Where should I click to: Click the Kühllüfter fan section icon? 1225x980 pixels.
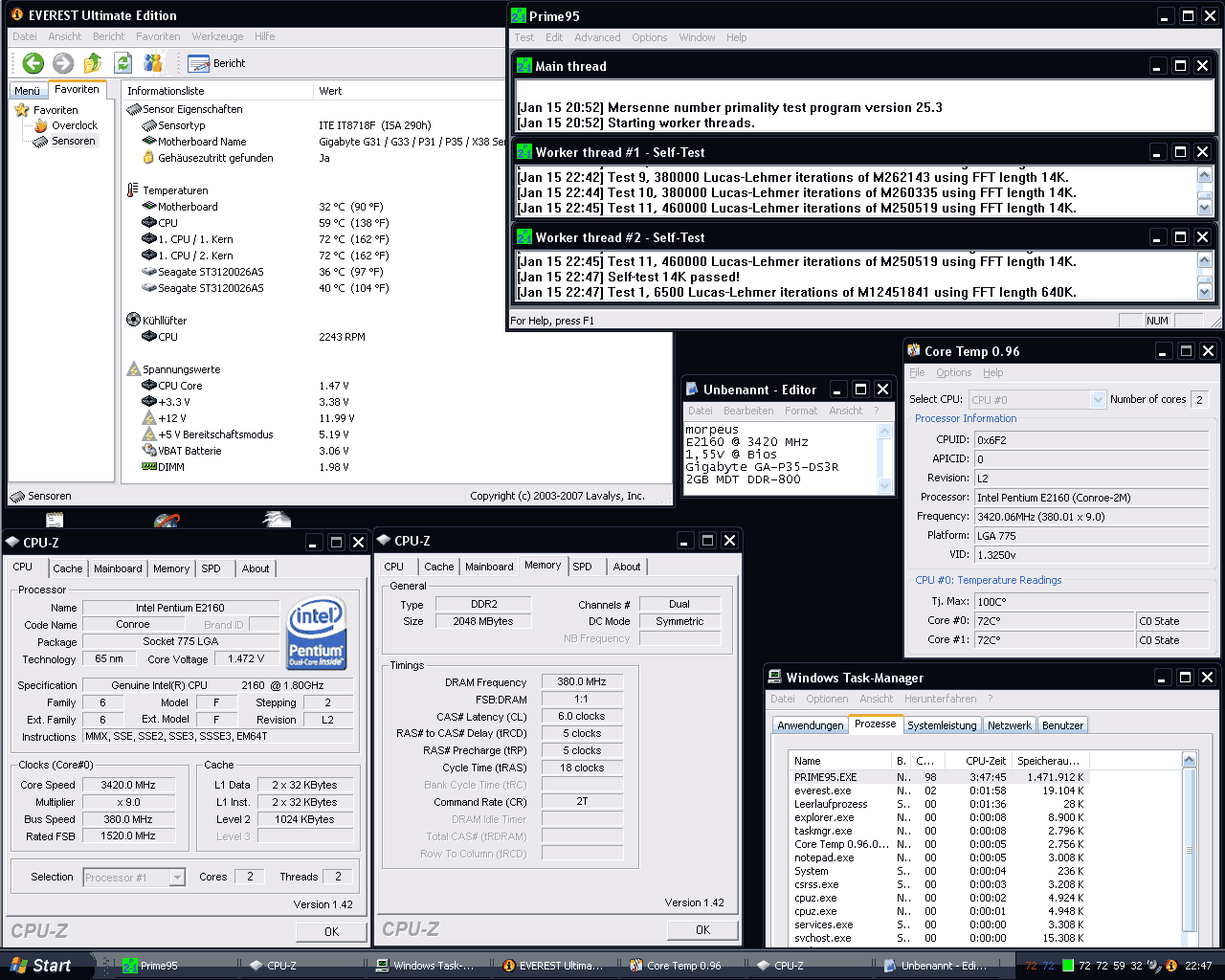tap(134, 320)
